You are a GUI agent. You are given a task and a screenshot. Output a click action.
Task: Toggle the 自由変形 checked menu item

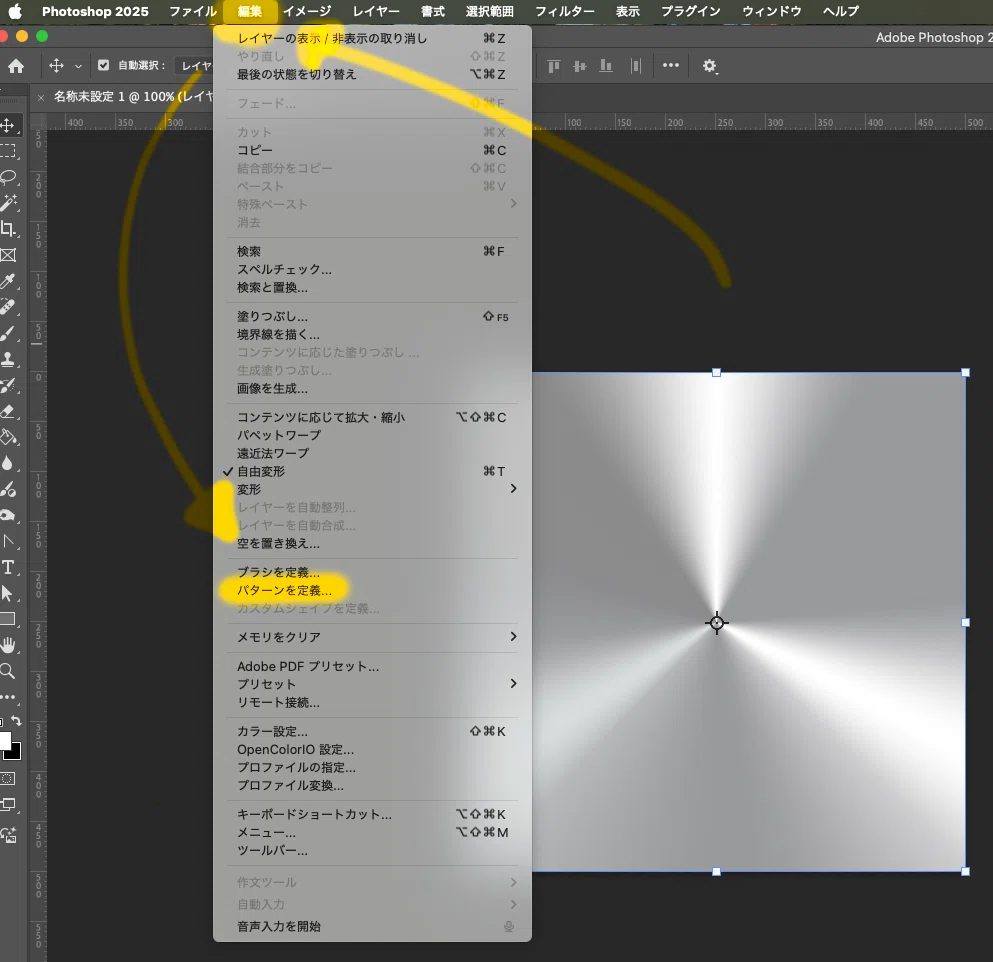pos(372,471)
